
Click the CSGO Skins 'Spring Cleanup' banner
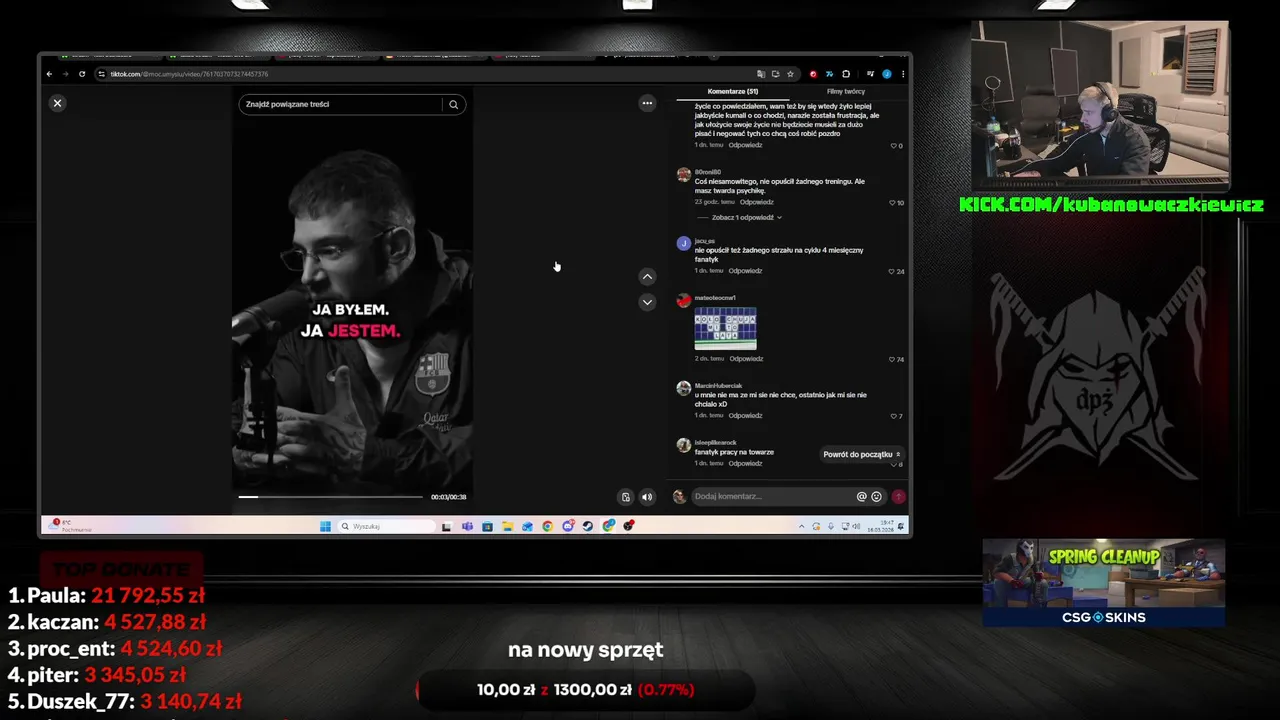[1103, 583]
